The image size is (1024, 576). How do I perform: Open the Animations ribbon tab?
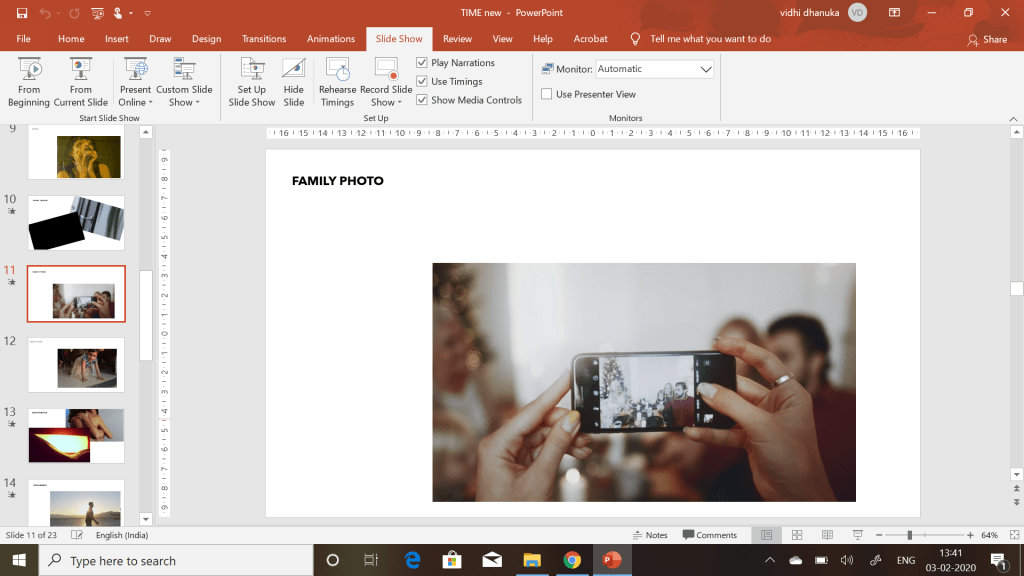[x=331, y=39]
